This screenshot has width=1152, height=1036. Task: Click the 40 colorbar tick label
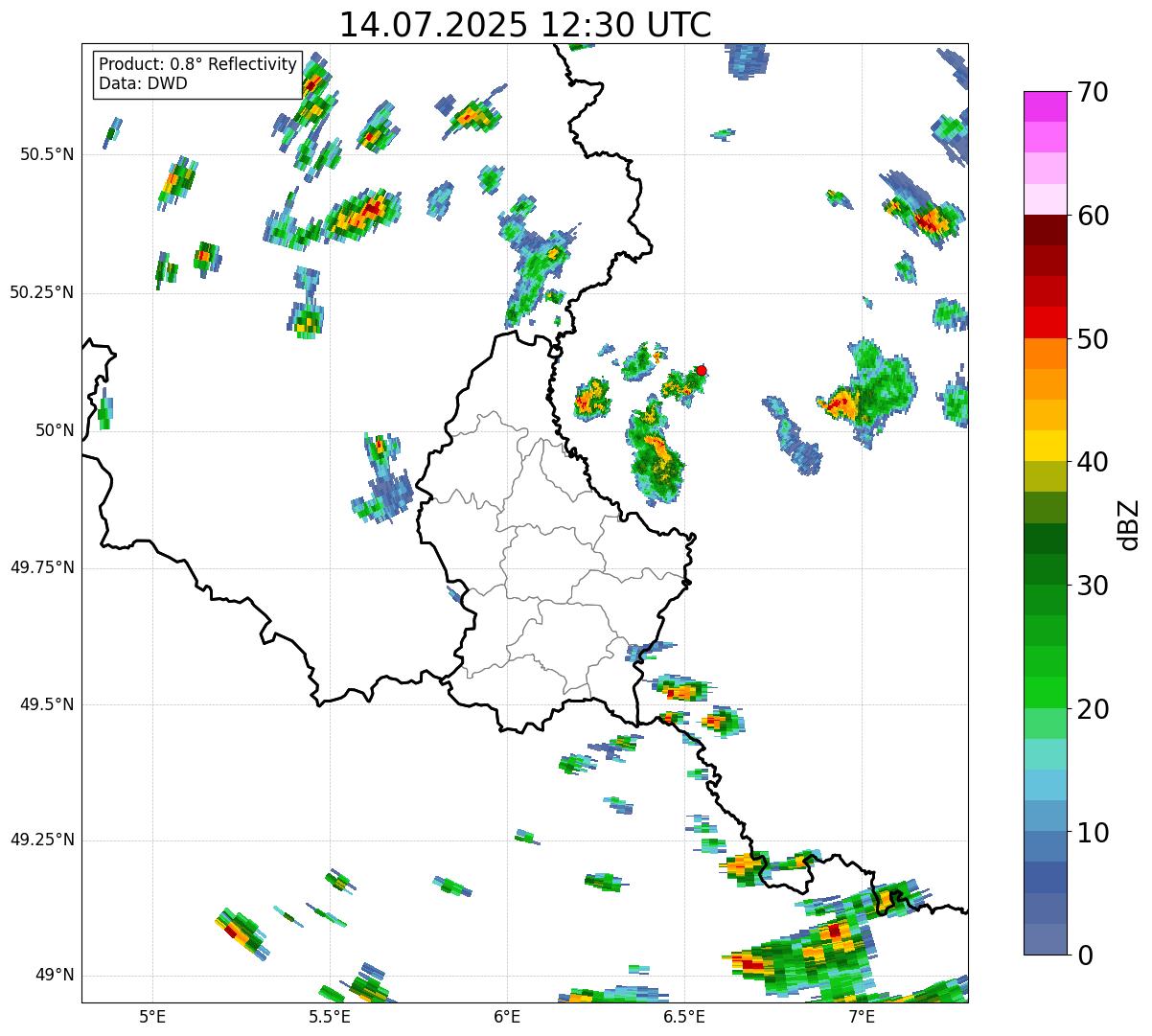pos(1092,462)
